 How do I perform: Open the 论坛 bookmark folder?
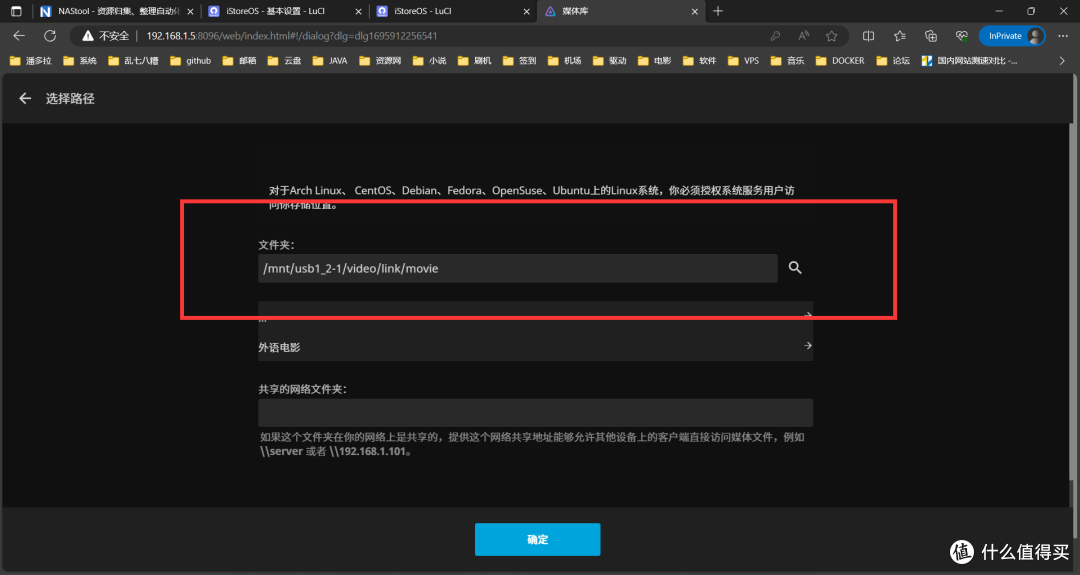893,61
